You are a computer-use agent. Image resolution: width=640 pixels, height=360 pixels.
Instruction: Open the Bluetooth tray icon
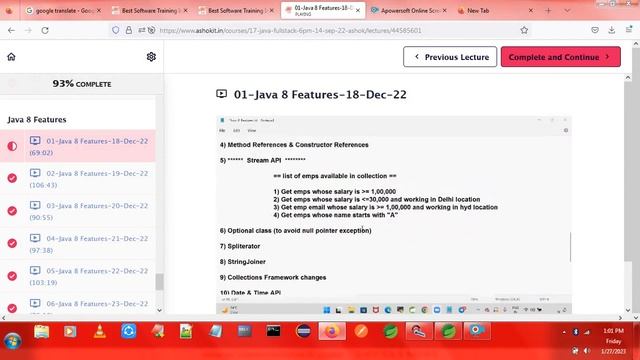point(576,332)
